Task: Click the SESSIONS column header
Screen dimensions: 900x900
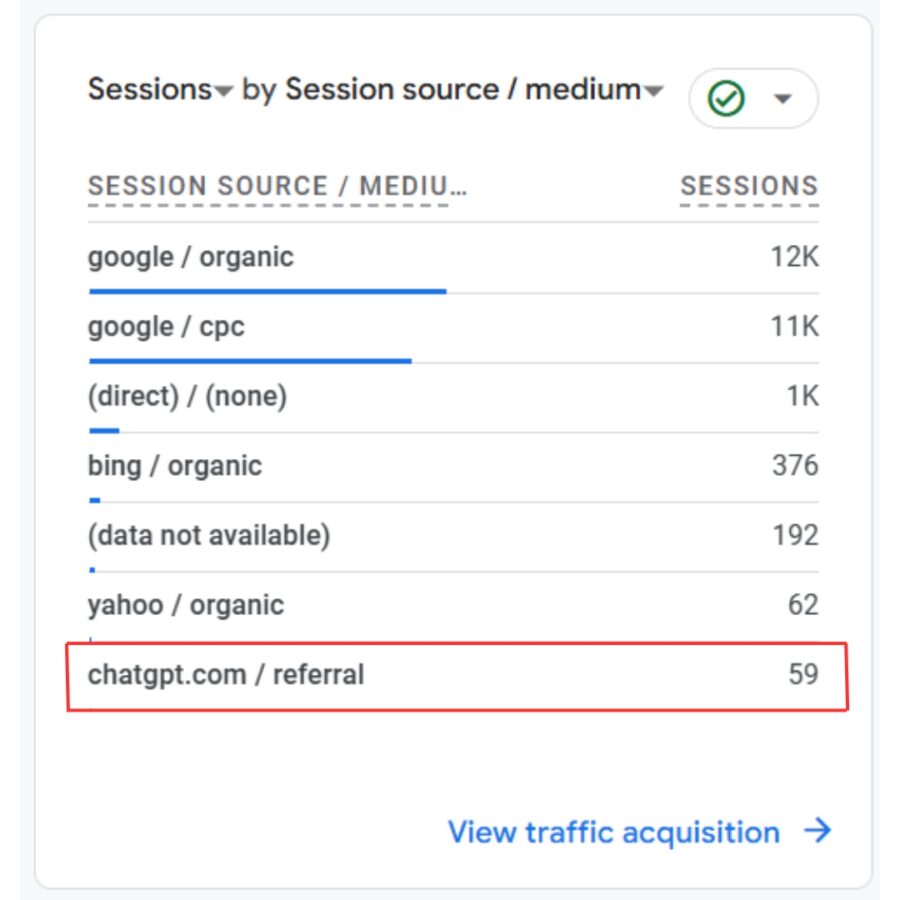Action: (x=749, y=185)
